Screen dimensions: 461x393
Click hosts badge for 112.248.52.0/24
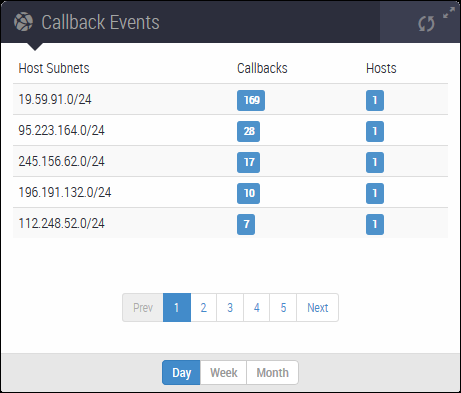(x=375, y=224)
